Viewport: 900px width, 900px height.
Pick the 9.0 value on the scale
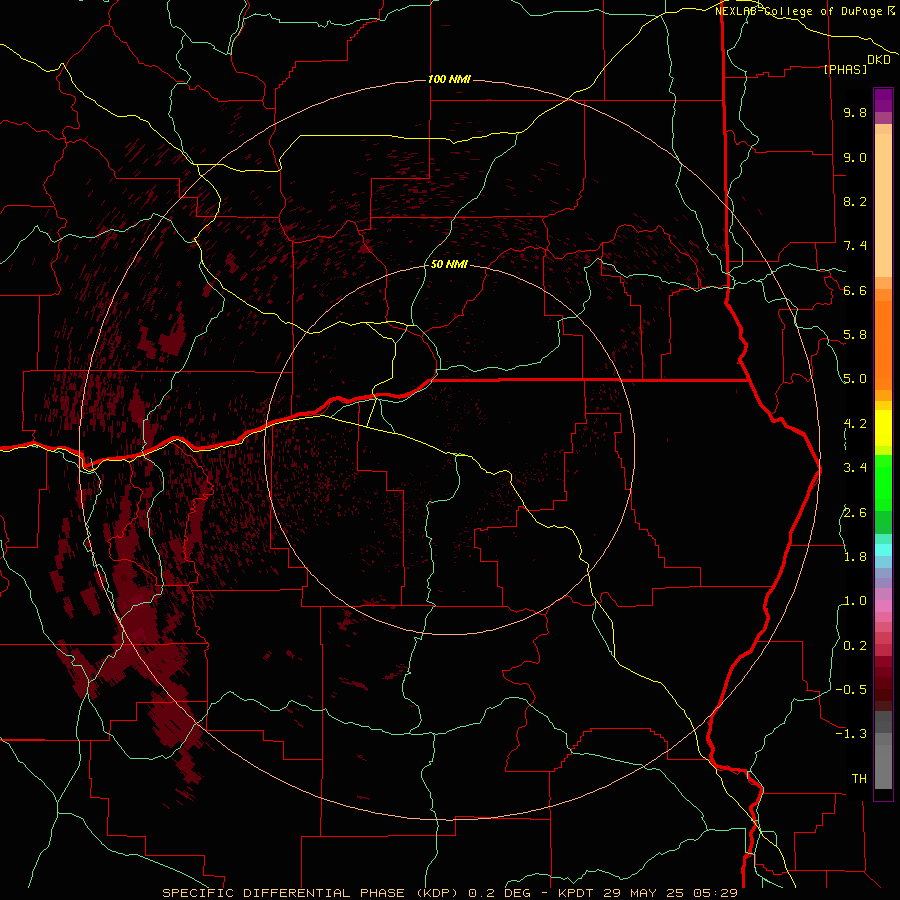point(855,157)
